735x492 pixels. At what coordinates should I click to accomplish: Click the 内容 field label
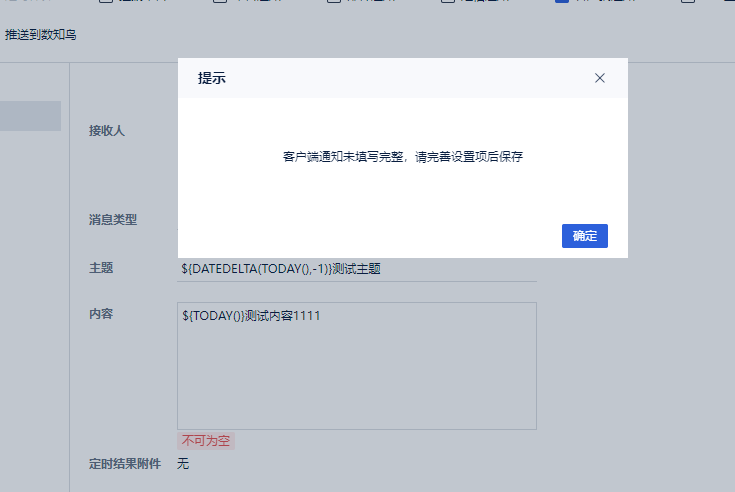(x=101, y=314)
